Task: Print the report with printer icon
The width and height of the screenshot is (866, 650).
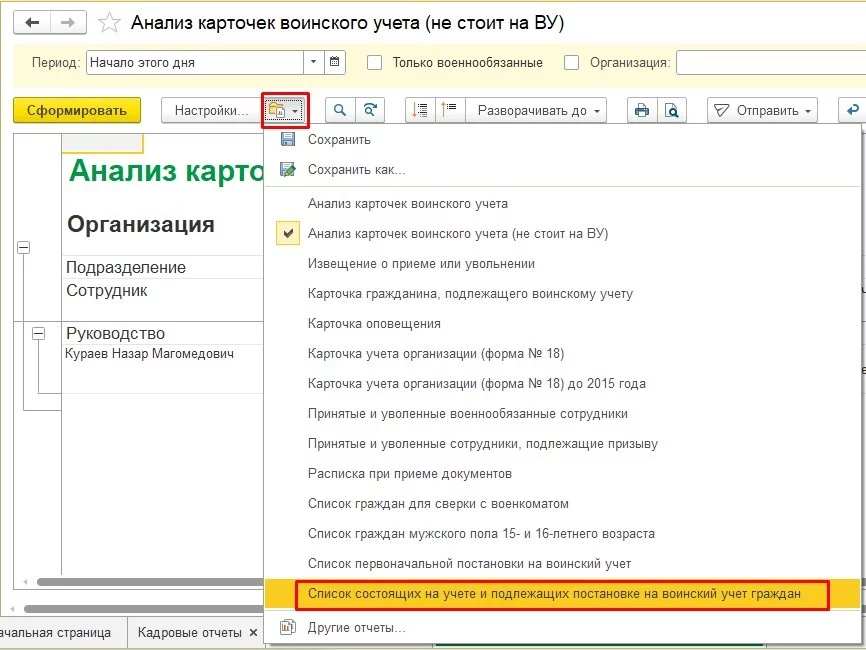Action: 642,110
